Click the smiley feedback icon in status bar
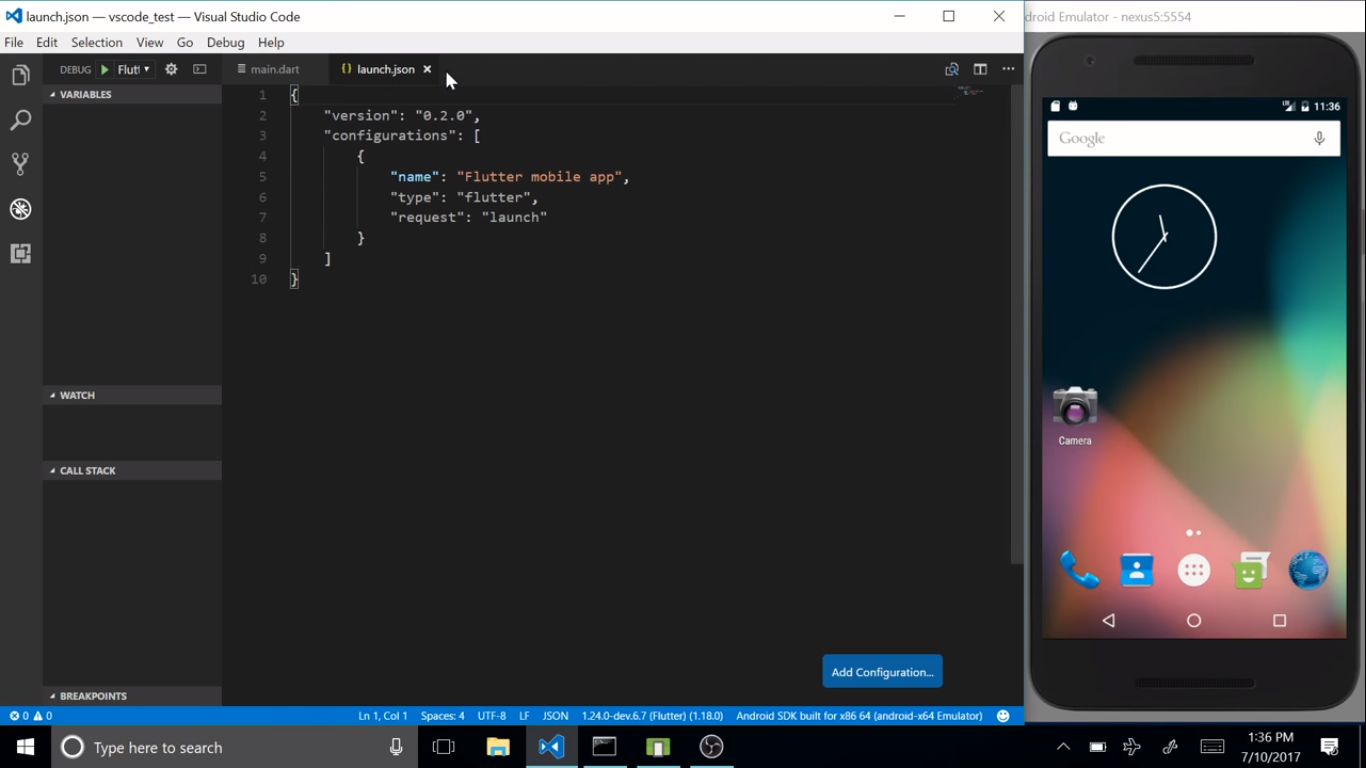The height and width of the screenshot is (768, 1366). point(1002,715)
